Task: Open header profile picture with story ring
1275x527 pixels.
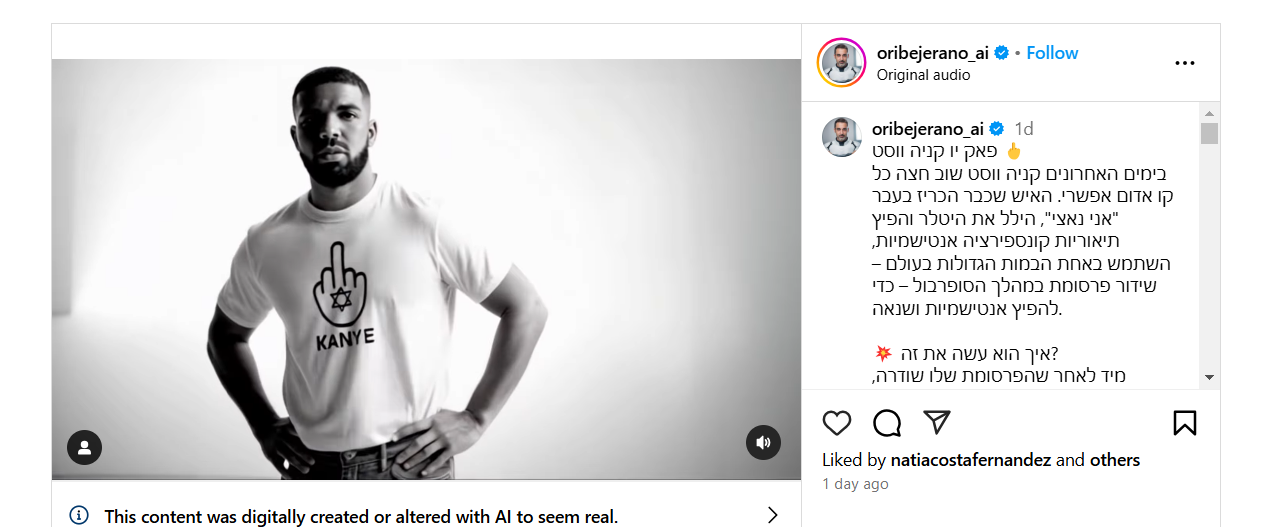Action: click(841, 63)
